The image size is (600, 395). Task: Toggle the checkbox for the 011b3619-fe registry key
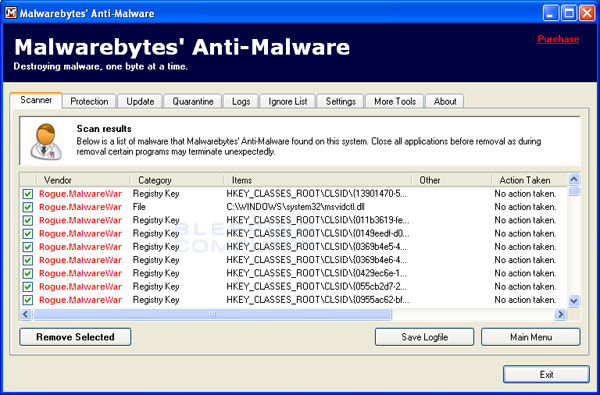(x=28, y=220)
